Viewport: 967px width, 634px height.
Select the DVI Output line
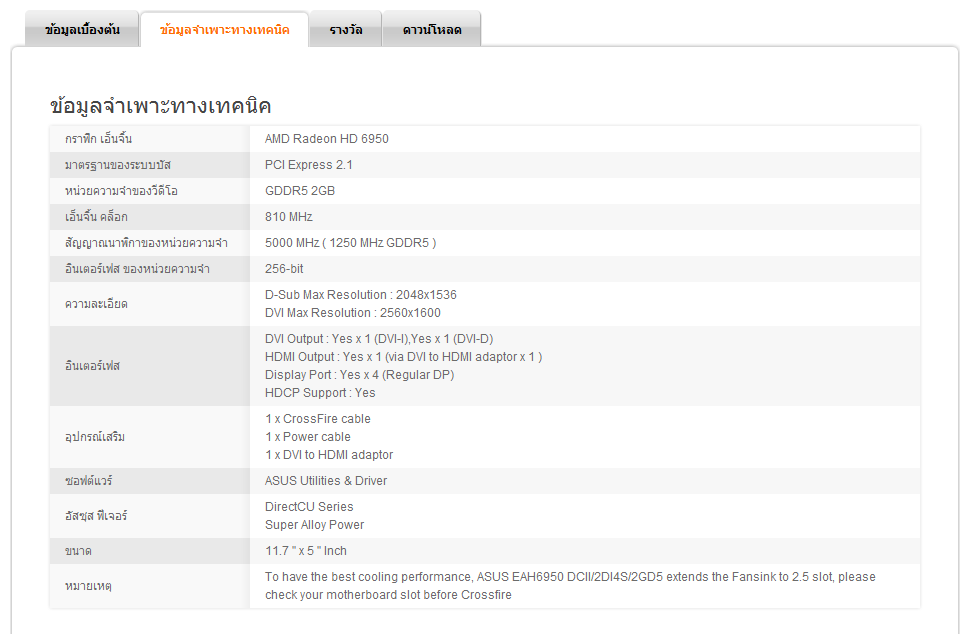[379, 339]
